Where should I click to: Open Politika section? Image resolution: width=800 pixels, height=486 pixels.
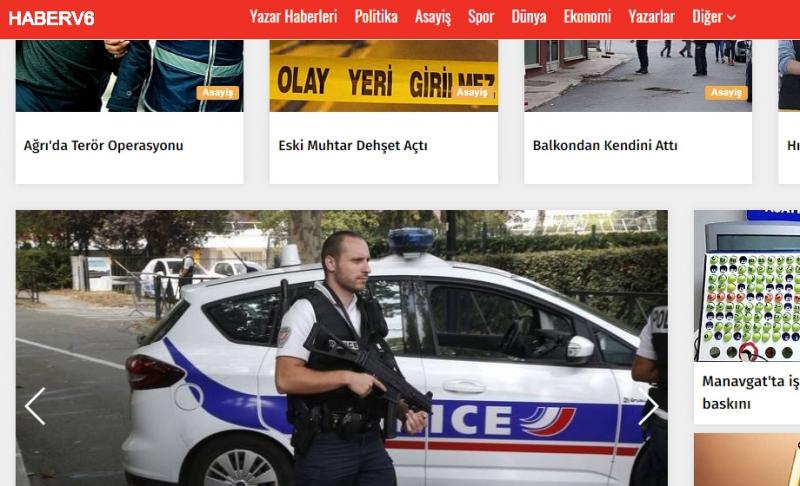[x=376, y=17]
